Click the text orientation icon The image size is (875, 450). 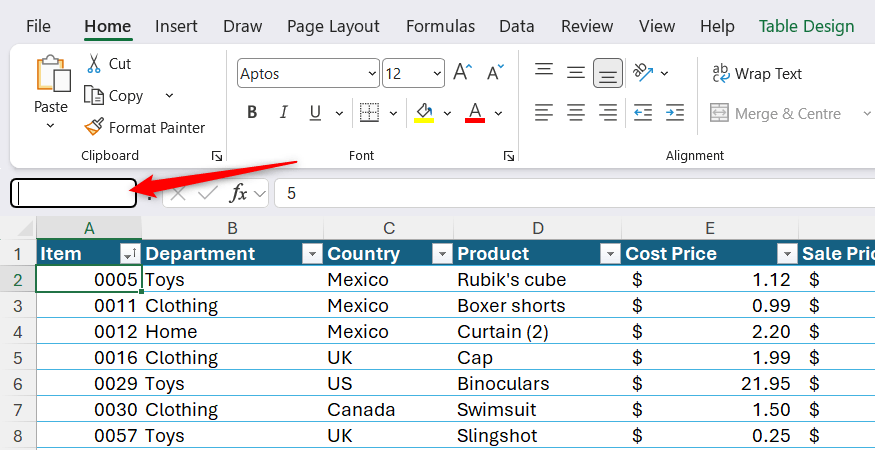coord(643,73)
